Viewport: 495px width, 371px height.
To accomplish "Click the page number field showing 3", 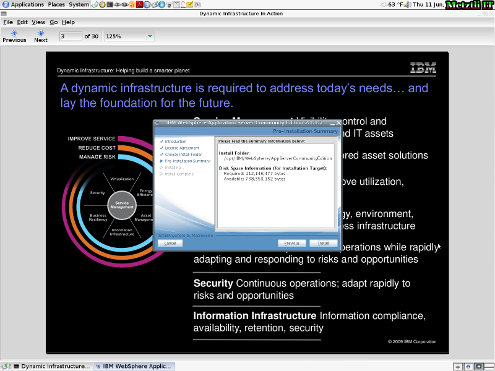I will click(70, 36).
